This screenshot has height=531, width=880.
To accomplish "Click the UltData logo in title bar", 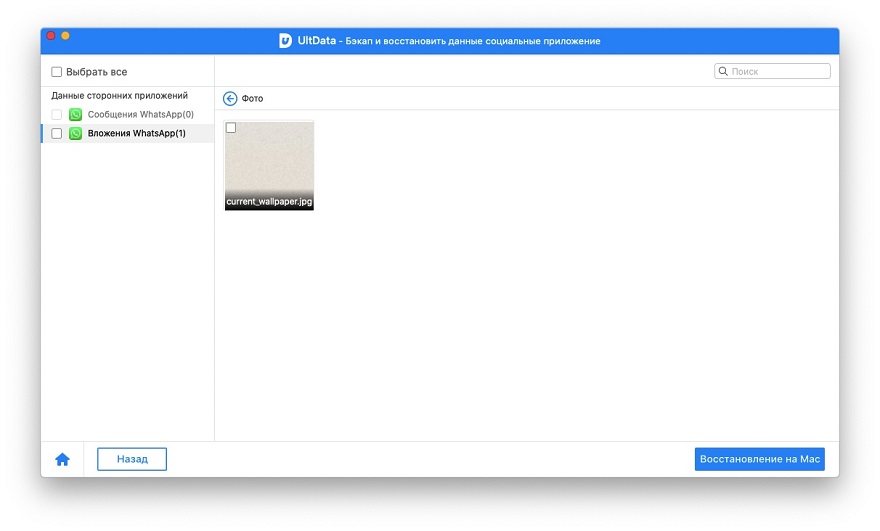I will [x=285, y=41].
